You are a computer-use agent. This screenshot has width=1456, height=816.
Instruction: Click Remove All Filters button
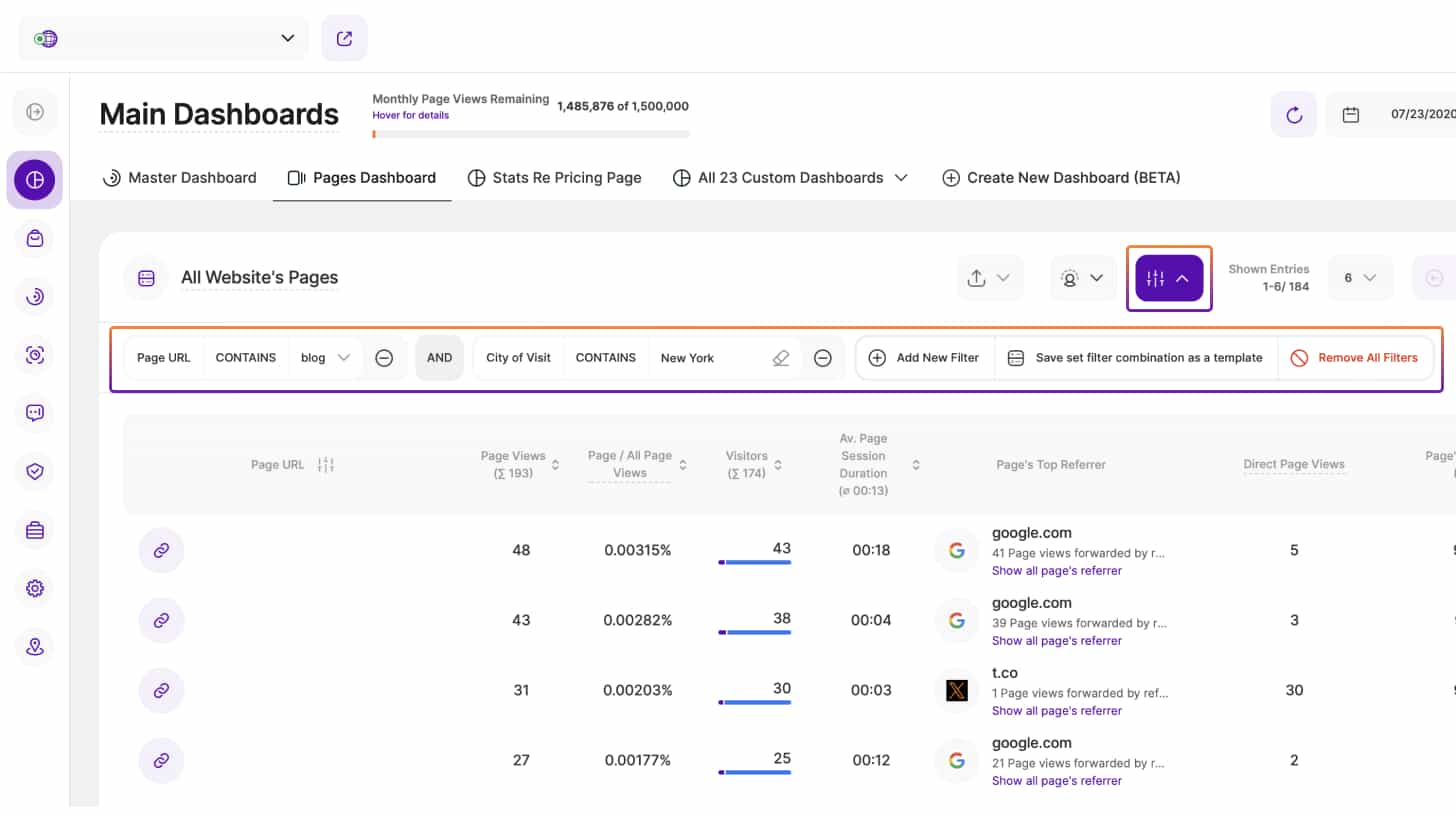(x=1354, y=358)
